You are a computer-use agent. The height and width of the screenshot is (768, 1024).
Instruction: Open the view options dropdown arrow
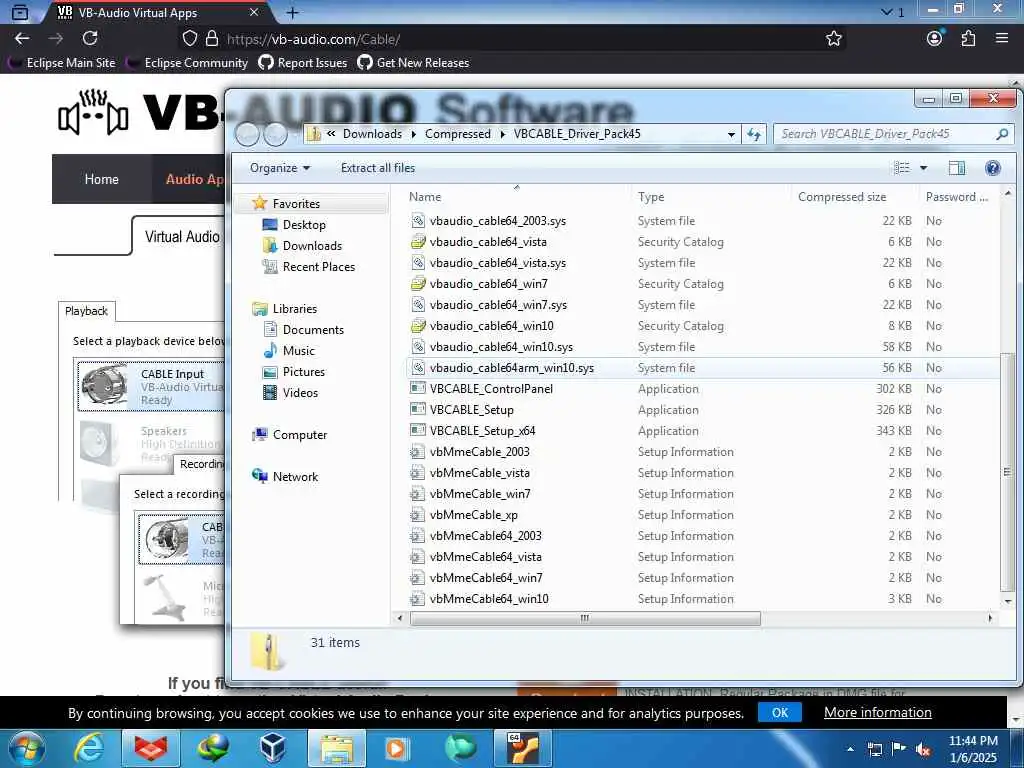coord(923,168)
